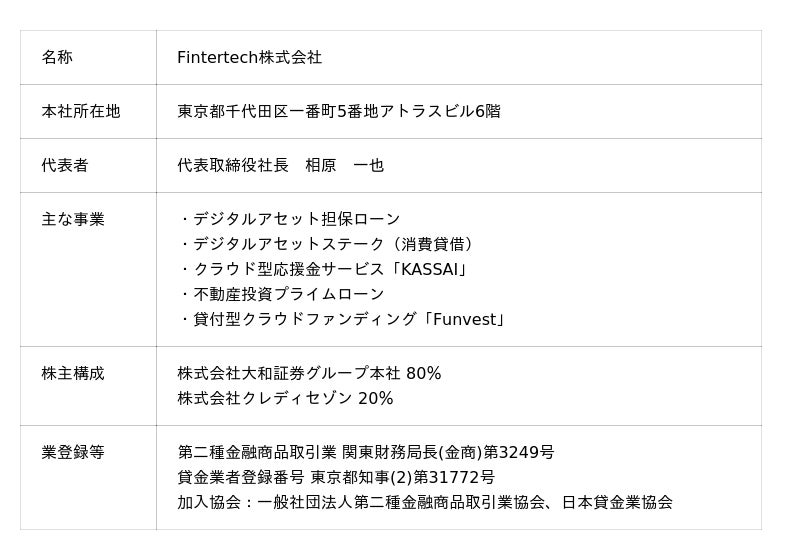The width and height of the screenshot is (800, 560).
Task: Select the 東京都千代田区一番町 address text
Action: click(x=257, y=112)
